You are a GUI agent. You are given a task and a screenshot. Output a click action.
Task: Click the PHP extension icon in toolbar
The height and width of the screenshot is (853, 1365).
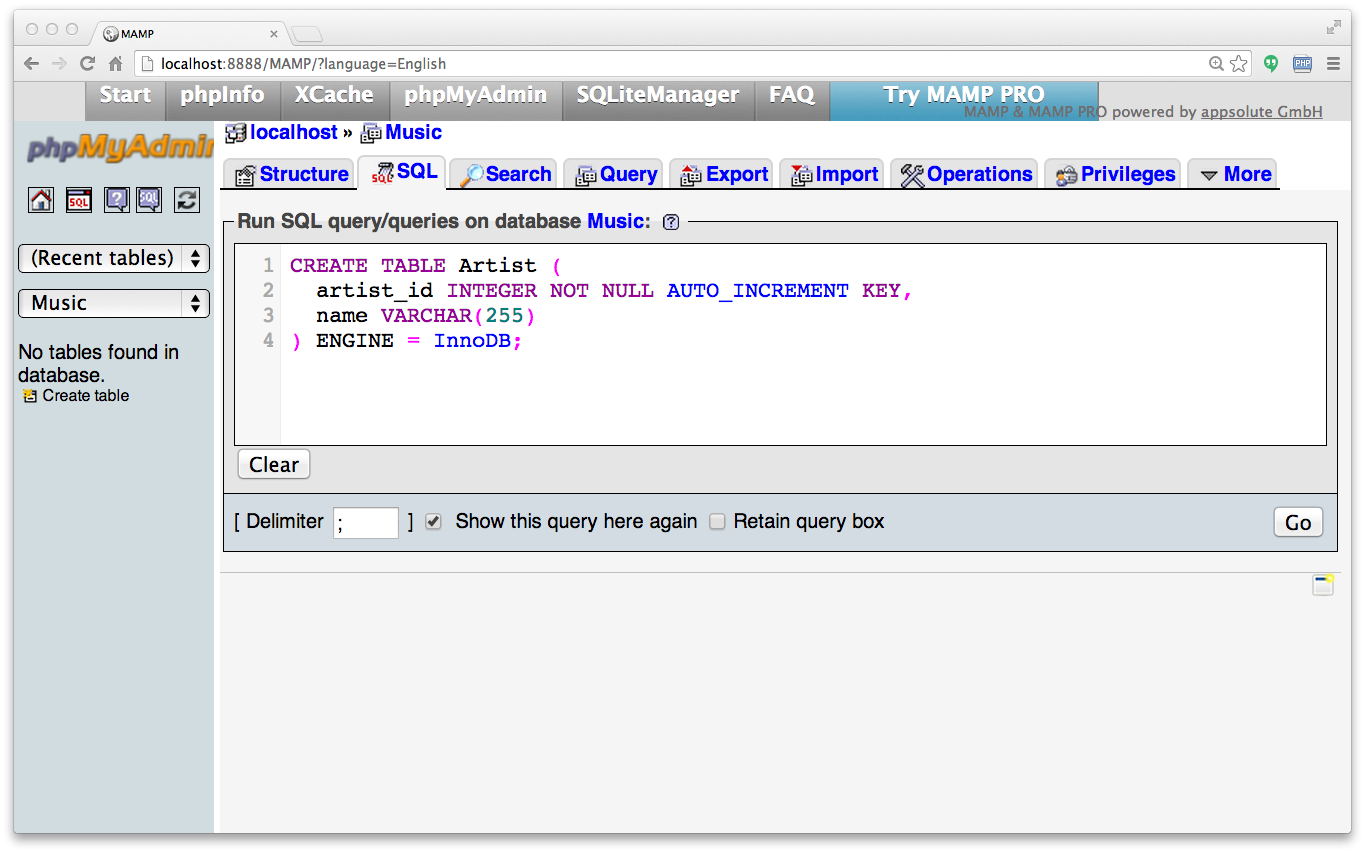(x=1302, y=63)
